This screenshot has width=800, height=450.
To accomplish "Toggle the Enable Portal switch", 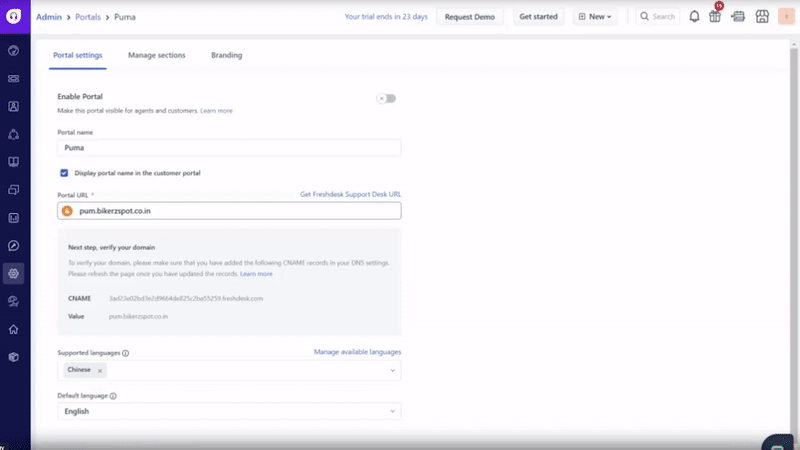I will click(x=386, y=98).
